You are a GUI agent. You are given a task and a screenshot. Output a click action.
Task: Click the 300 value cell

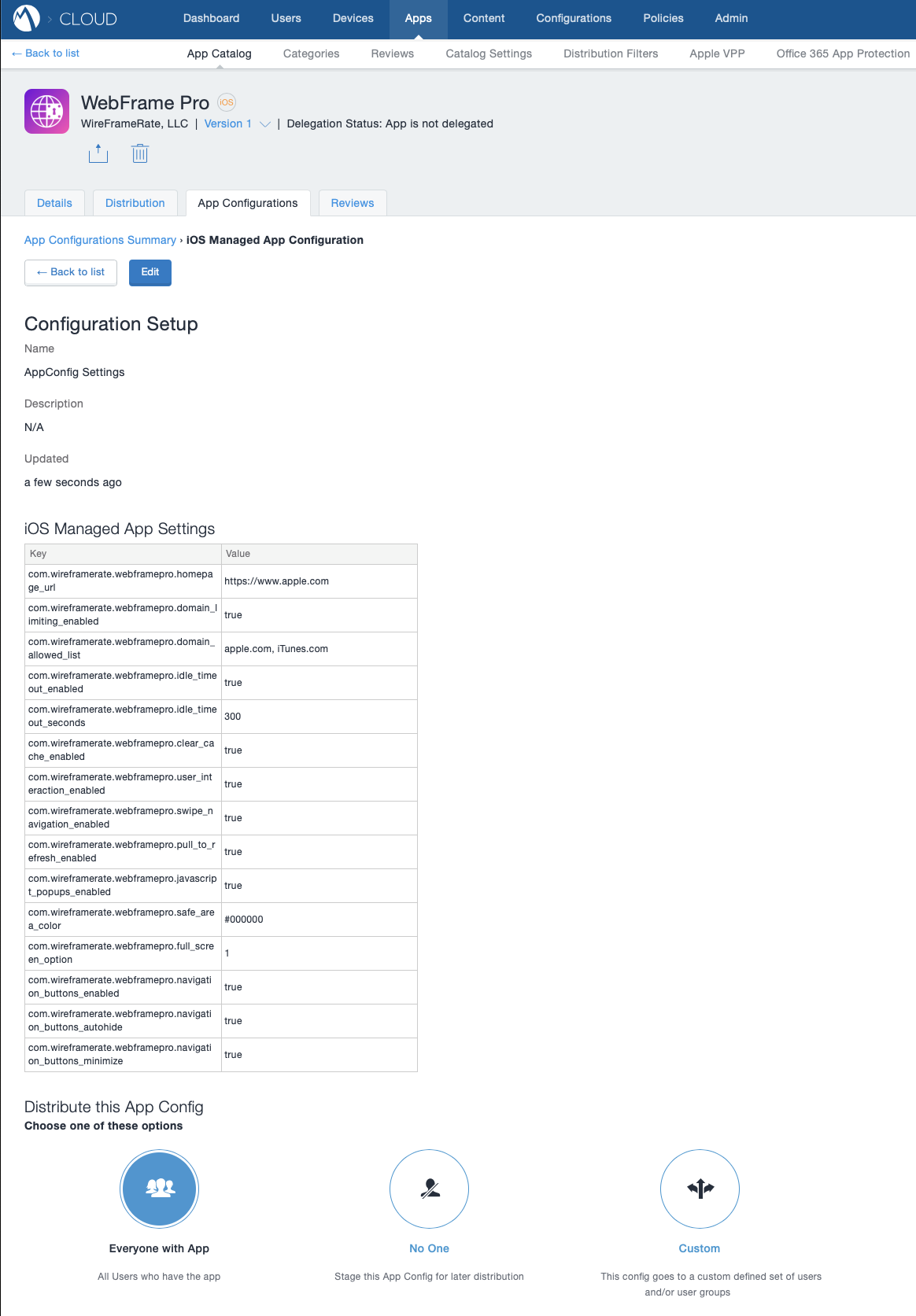coord(319,717)
